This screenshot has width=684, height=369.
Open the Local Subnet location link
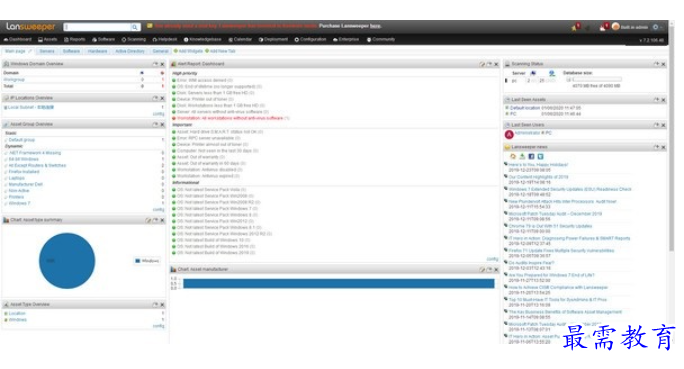31,107
